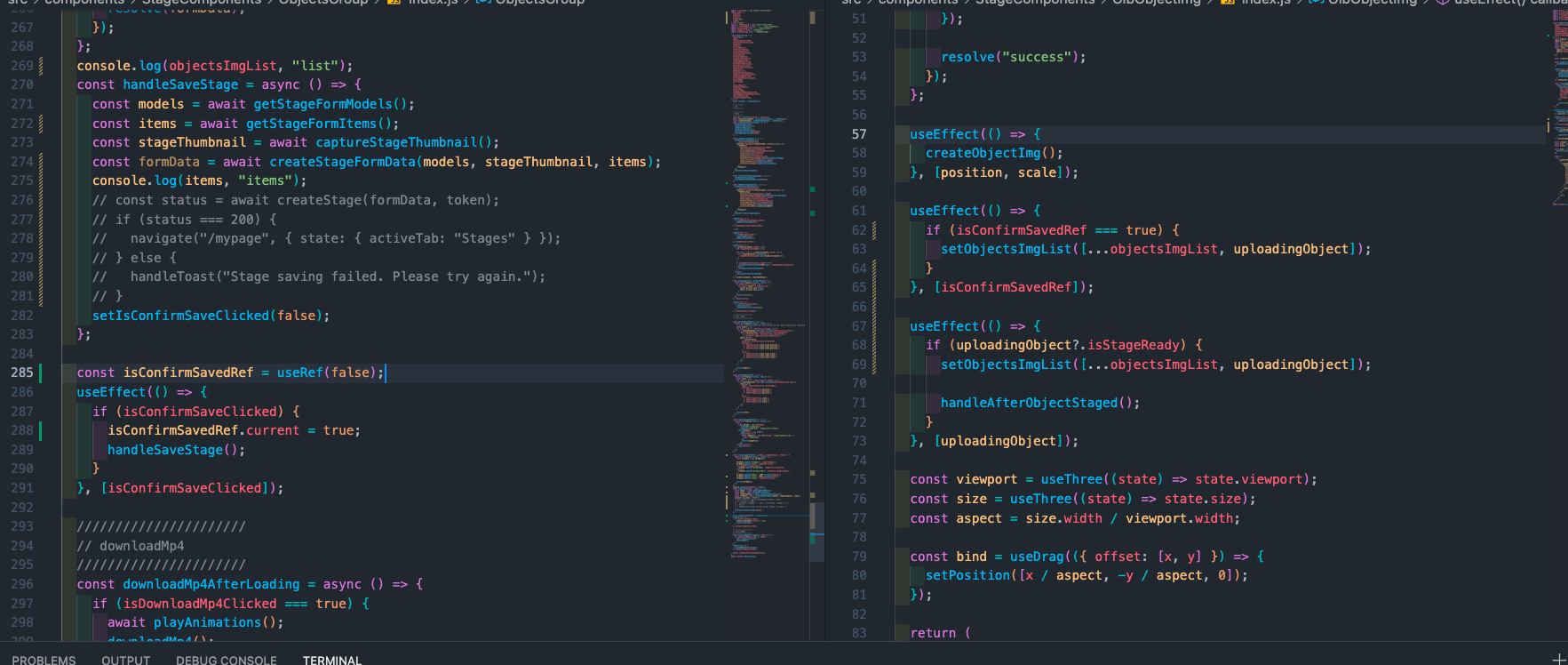
Task: Click 'useRef(false)' on line 285
Action: pos(326,373)
